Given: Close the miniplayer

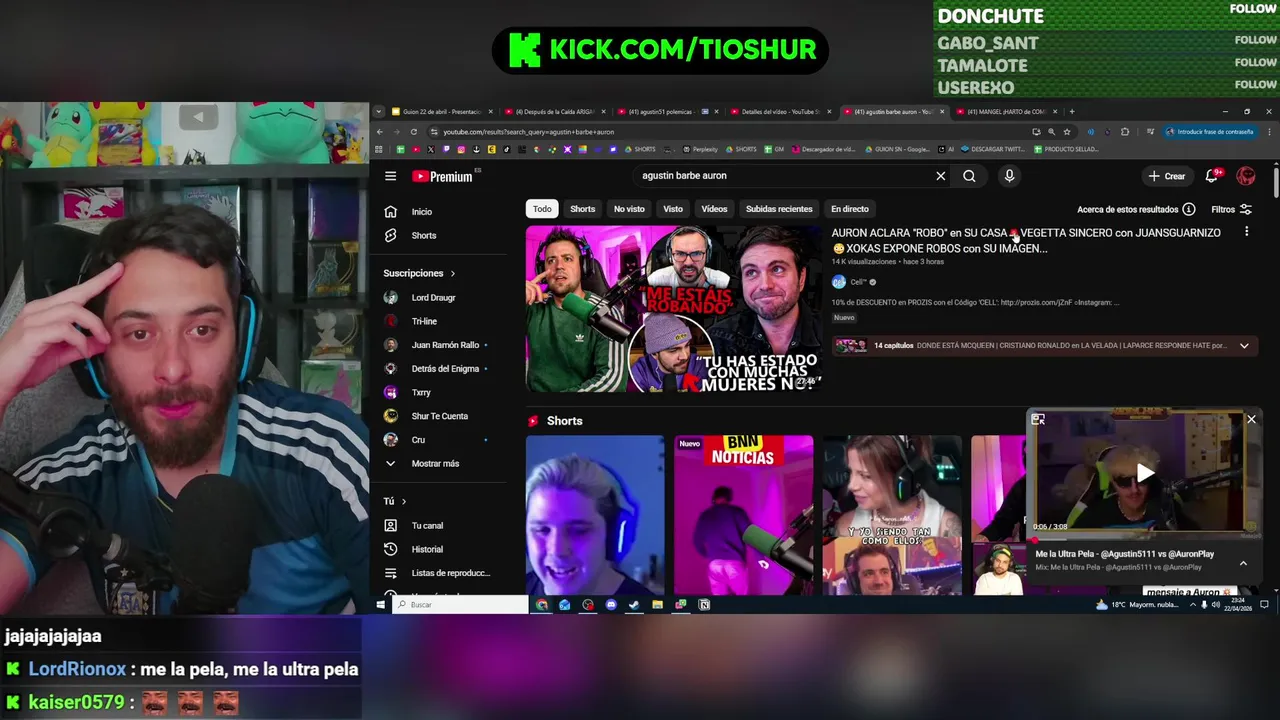Looking at the screenshot, I should point(1251,420).
